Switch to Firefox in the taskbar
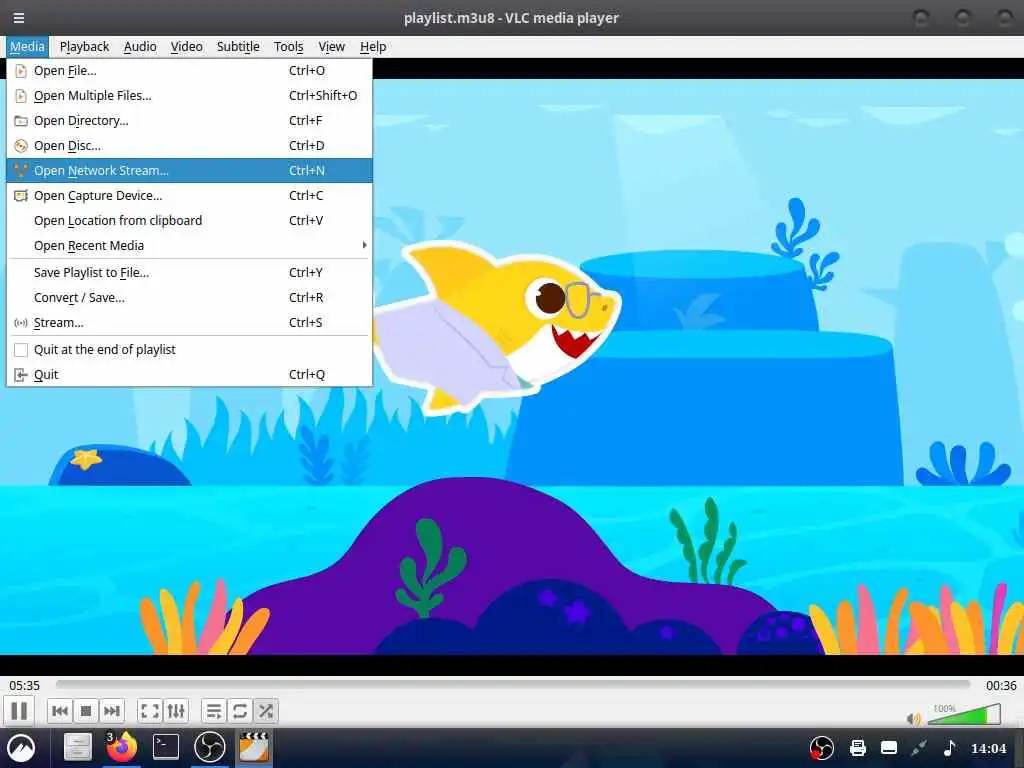This screenshot has height=768, width=1024. (x=121, y=747)
